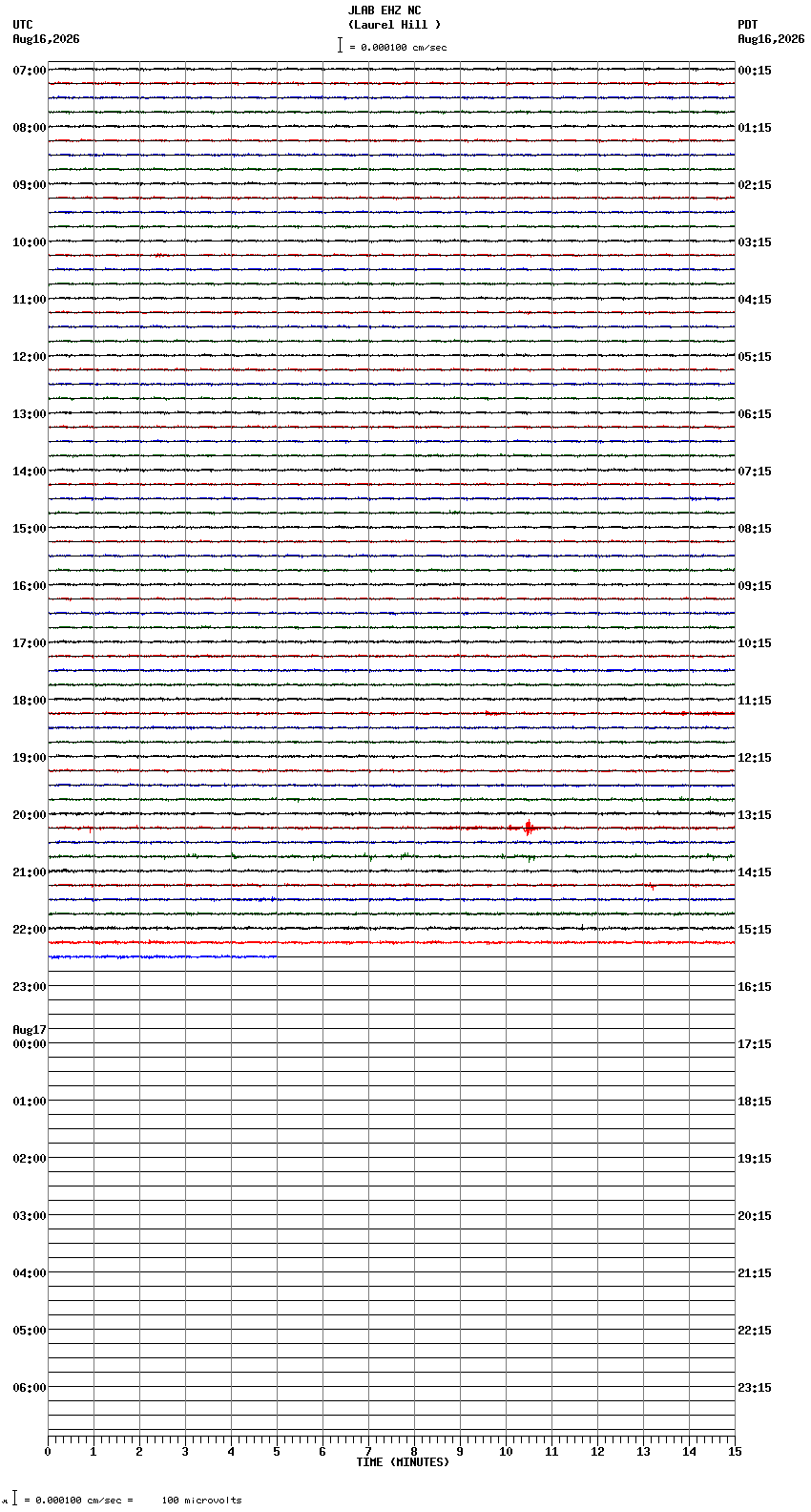811x1512 pixels.
Task: Click the minute 10 axis tick label
Action: coord(506,1452)
